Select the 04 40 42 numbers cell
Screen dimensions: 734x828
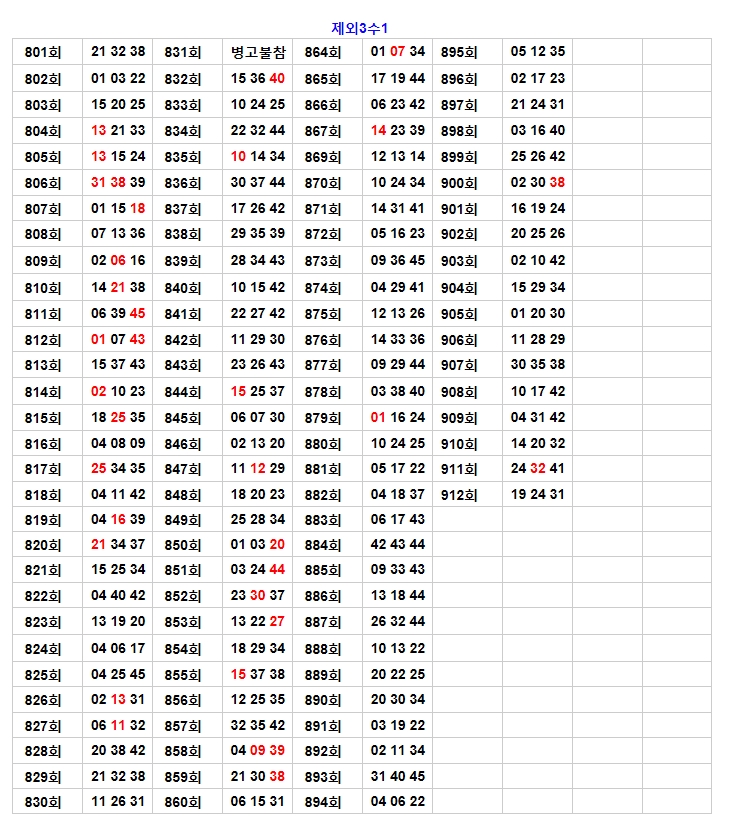tap(118, 595)
